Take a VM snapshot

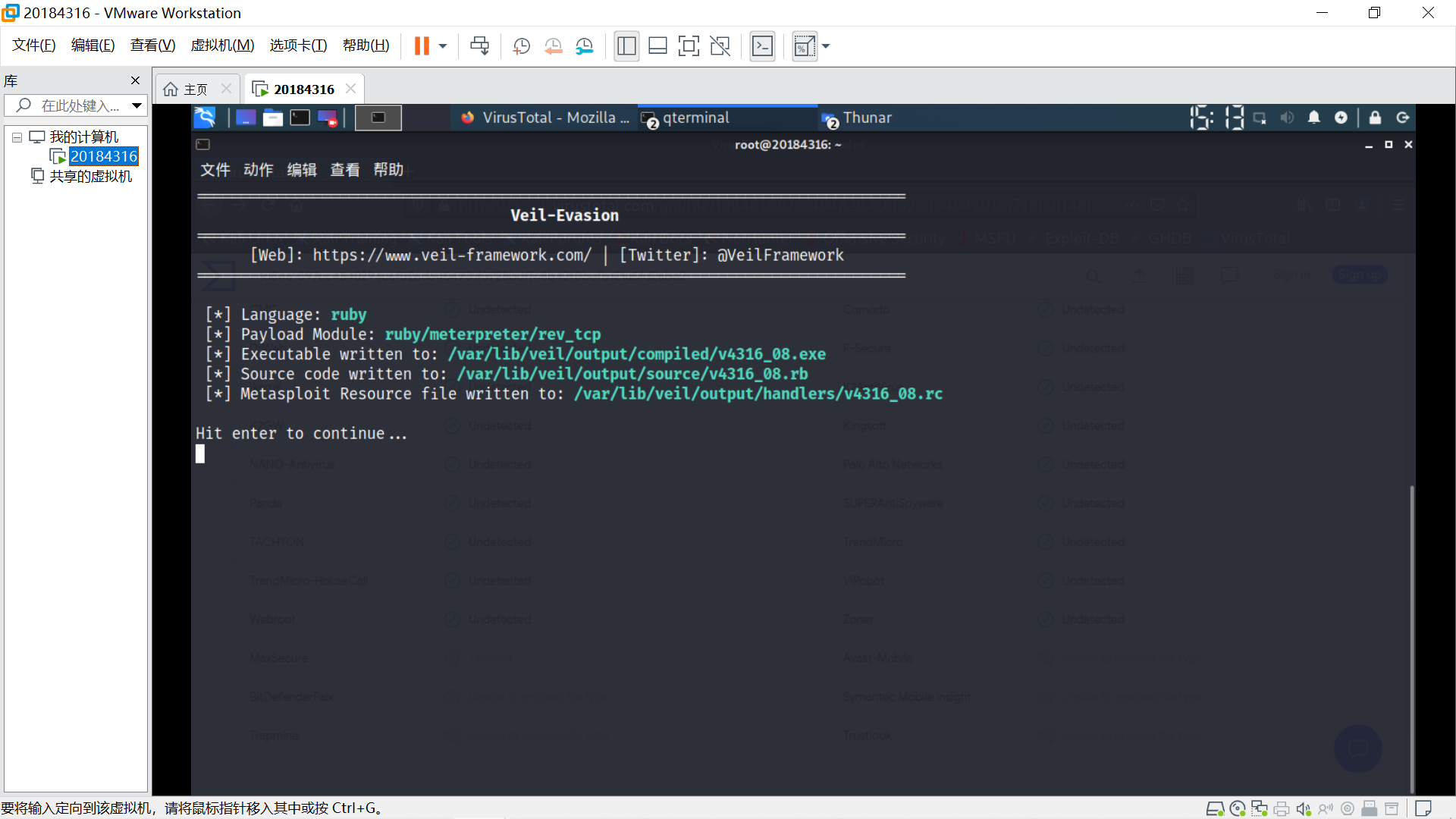[521, 46]
